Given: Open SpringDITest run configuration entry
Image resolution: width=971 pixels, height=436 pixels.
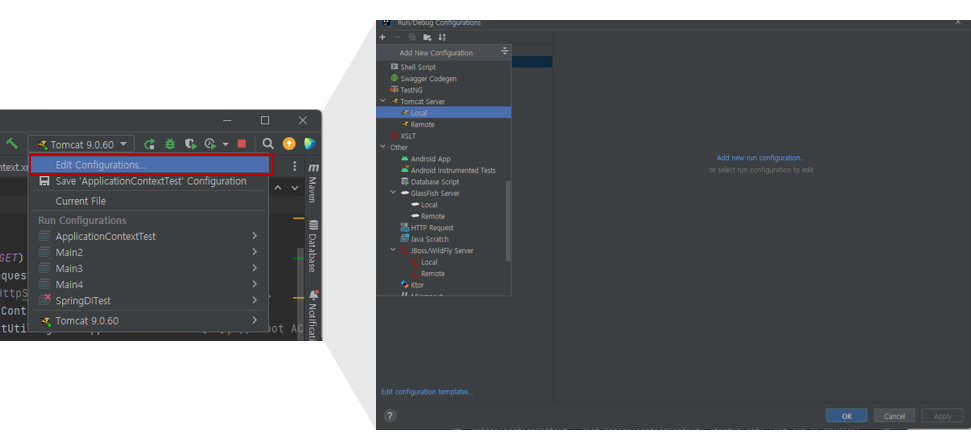Looking at the screenshot, I should click(x=149, y=300).
